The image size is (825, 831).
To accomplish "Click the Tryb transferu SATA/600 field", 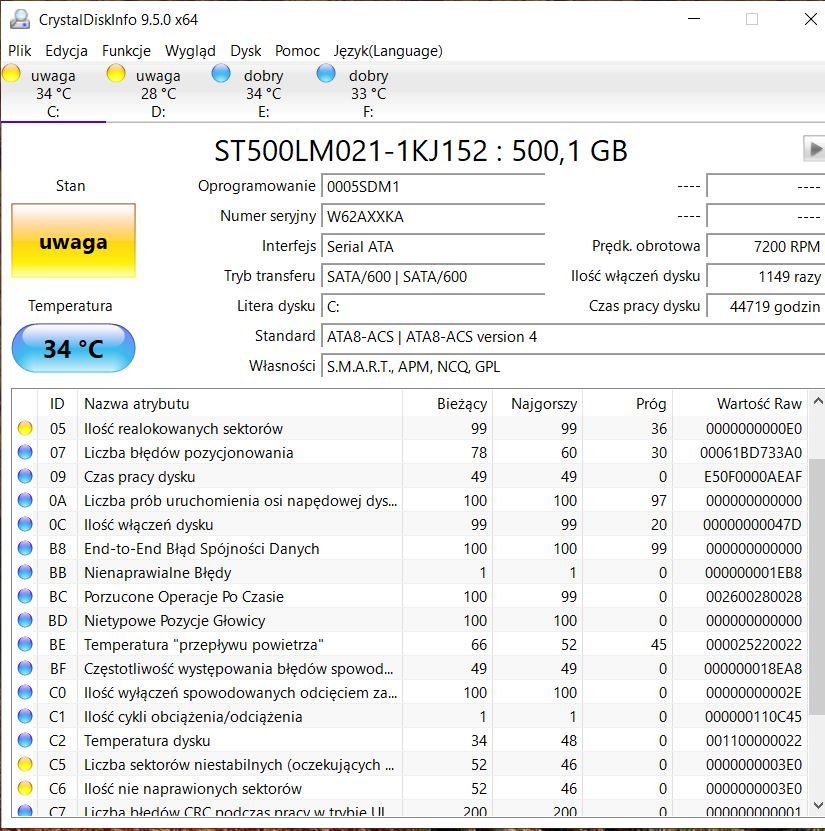I will [433, 276].
